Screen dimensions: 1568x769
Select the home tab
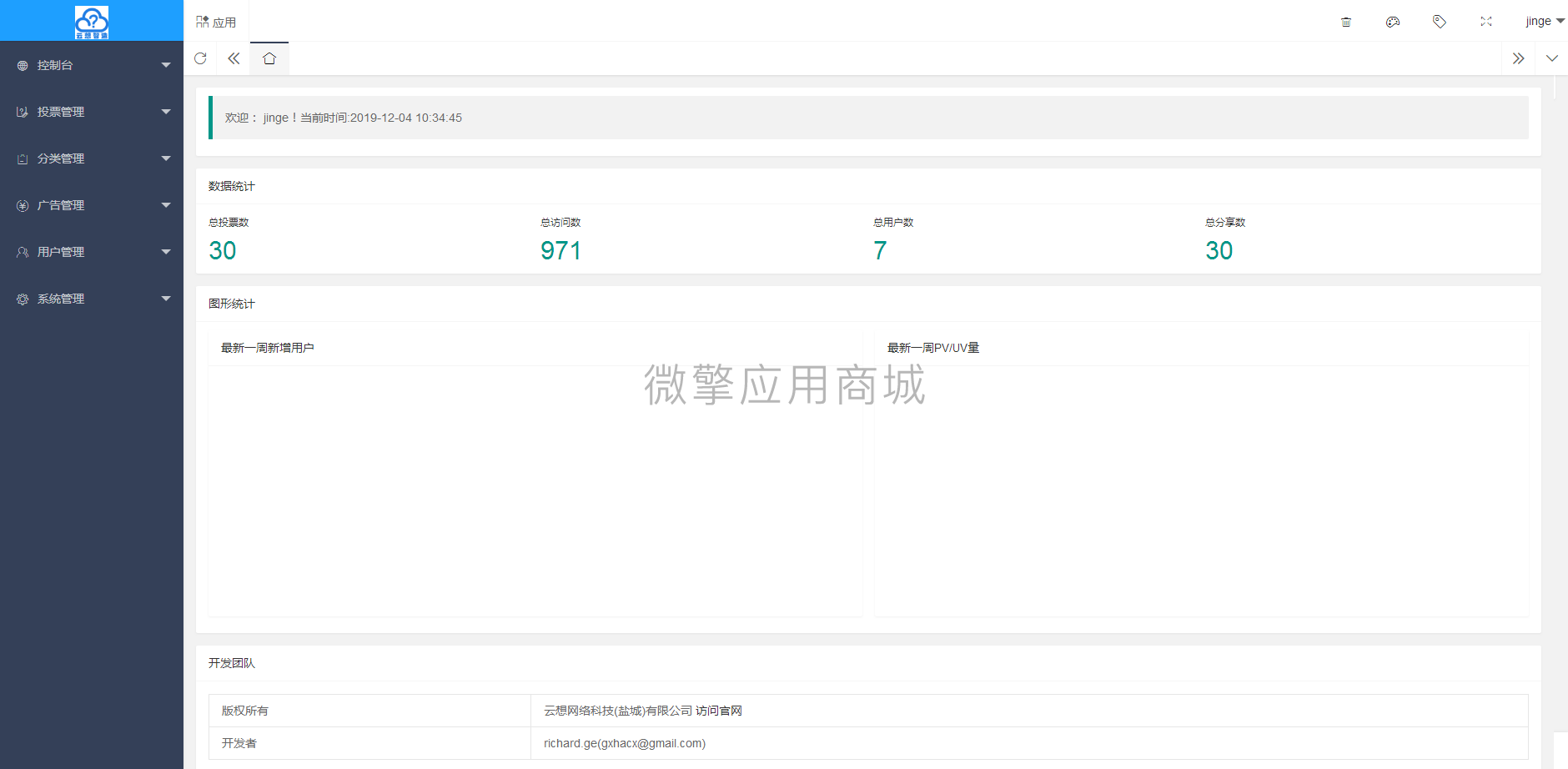269,58
